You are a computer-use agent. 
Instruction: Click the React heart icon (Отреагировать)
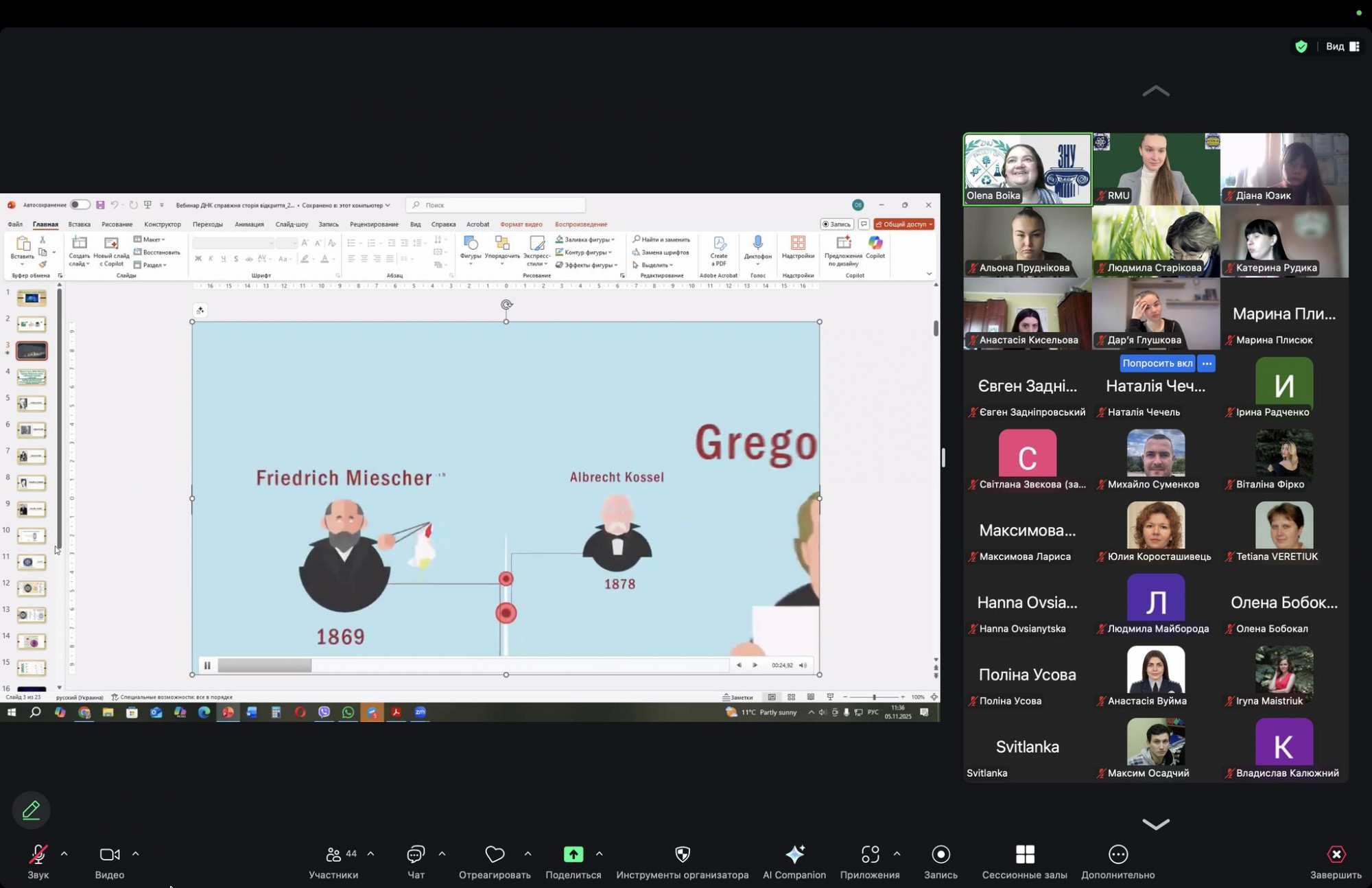[x=495, y=854]
